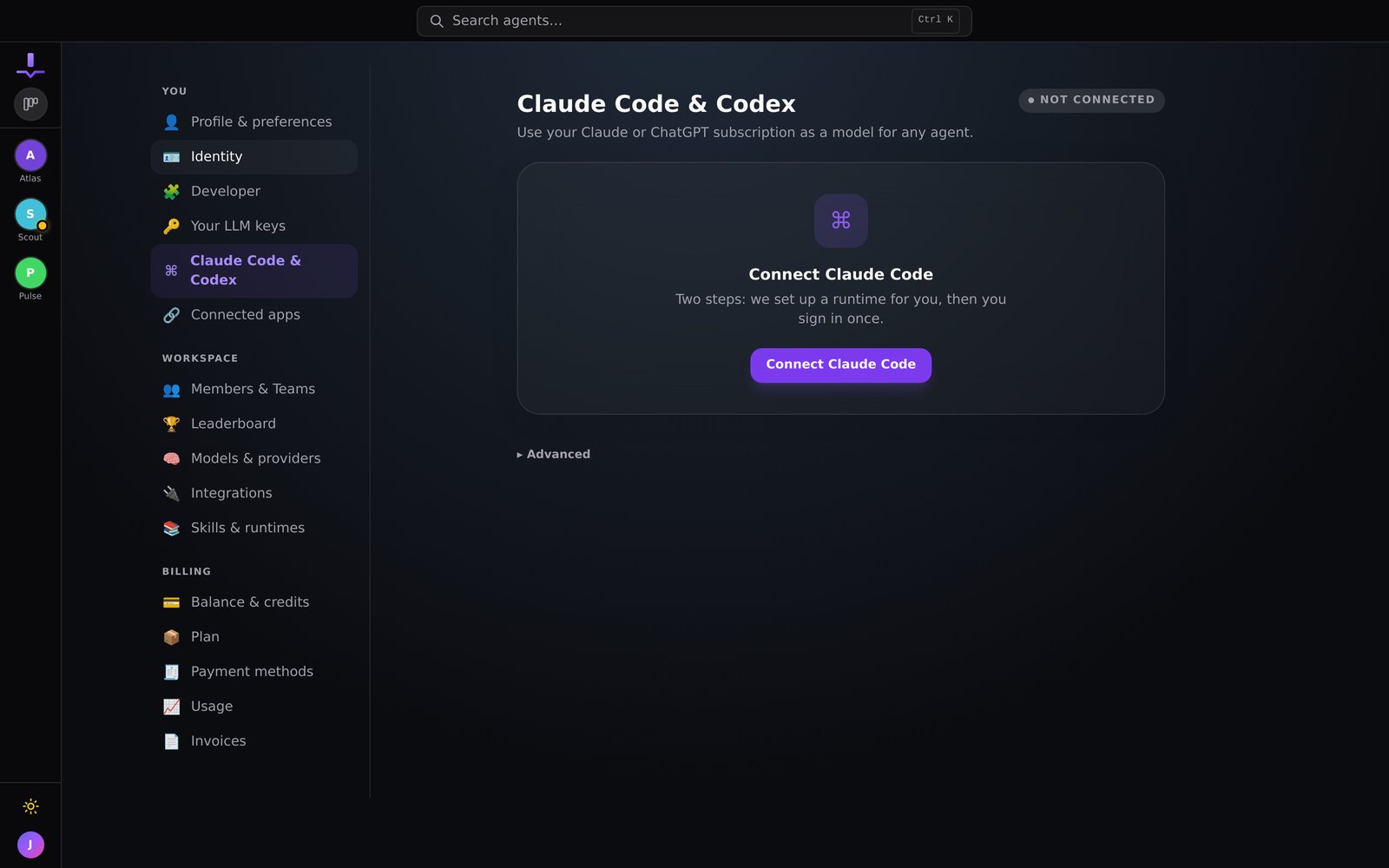Viewport: 1389px width, 868px height.
Task: Select the Atlas agent avatar
Action: [x=30, y=155]
